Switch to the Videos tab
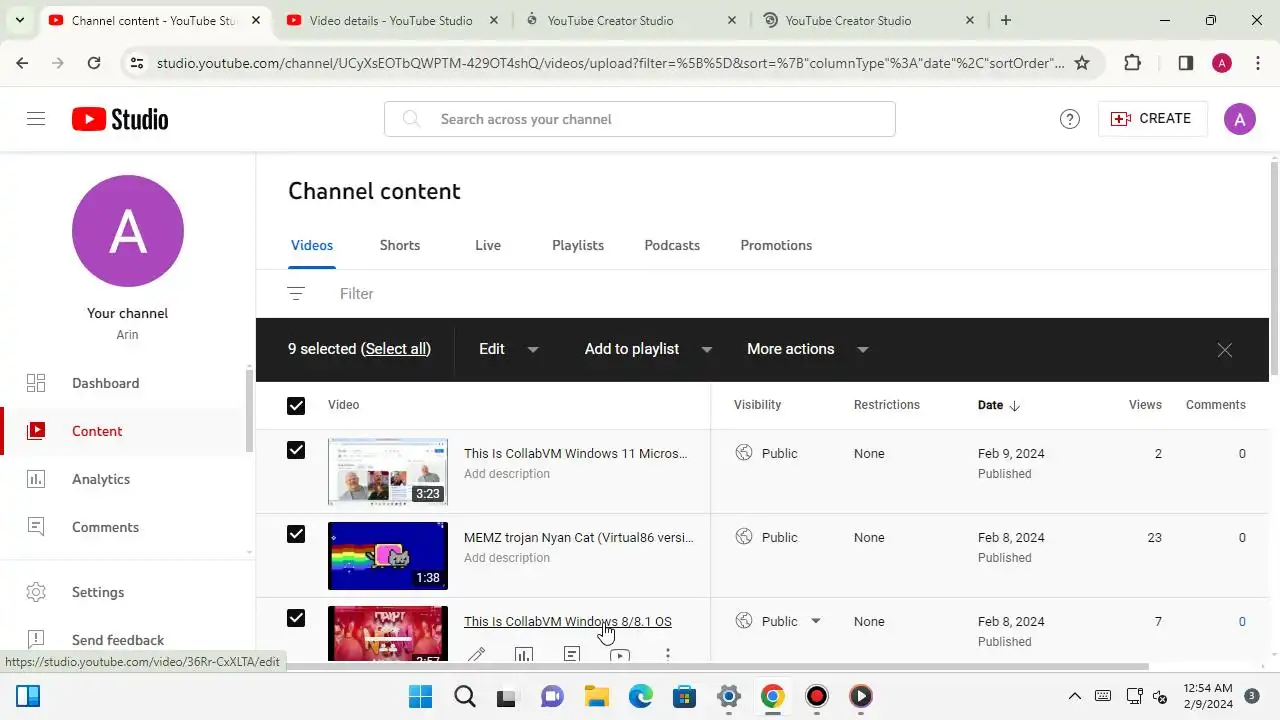The image size is (1280, 720). pos(312,245)
